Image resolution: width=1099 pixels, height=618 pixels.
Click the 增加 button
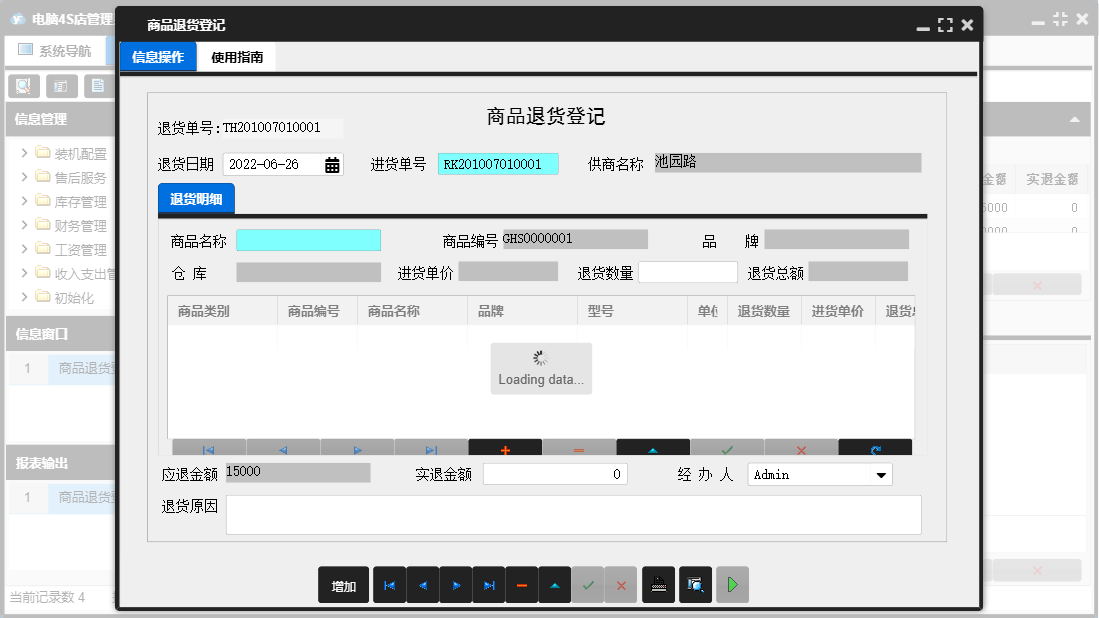(x=343, y=585)
